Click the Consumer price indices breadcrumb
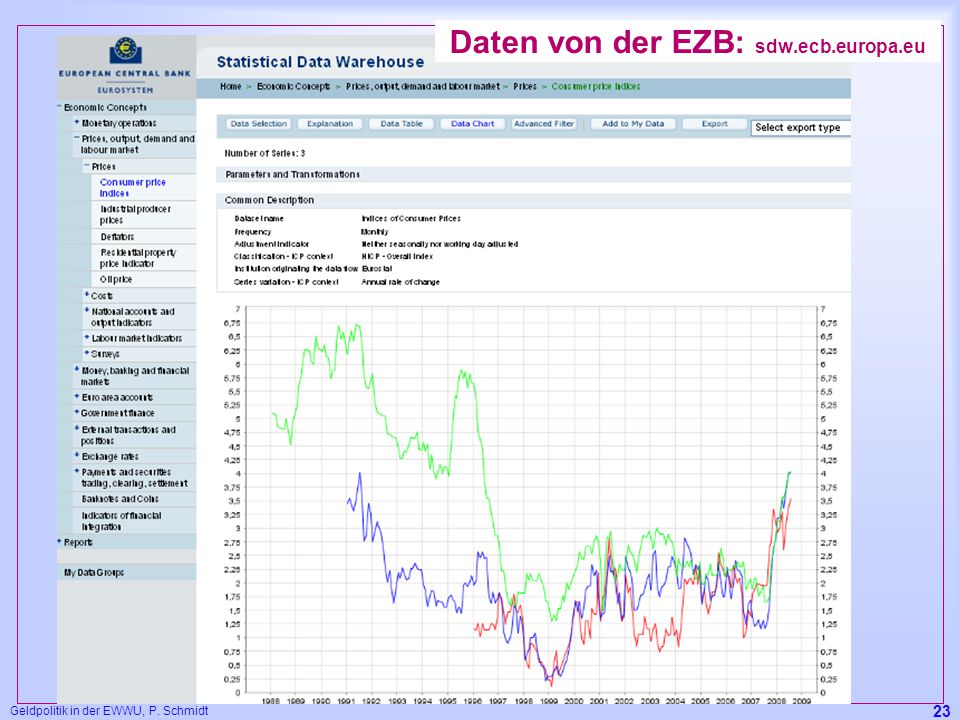The height and width of the screenshot is (720, 960). [596, 86]
